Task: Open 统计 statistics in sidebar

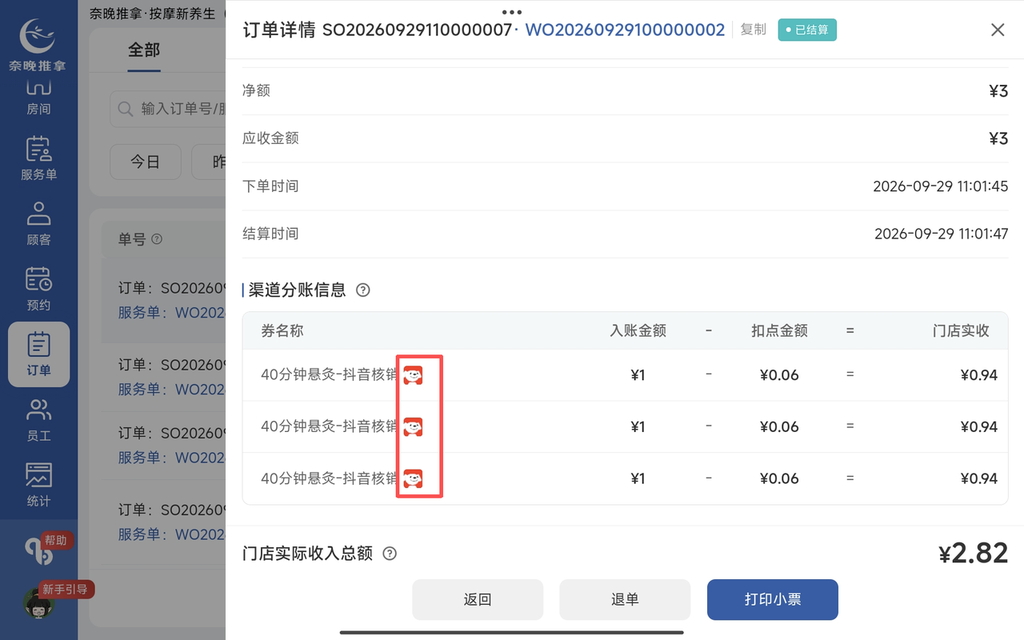Action: (x=39, y=485)
